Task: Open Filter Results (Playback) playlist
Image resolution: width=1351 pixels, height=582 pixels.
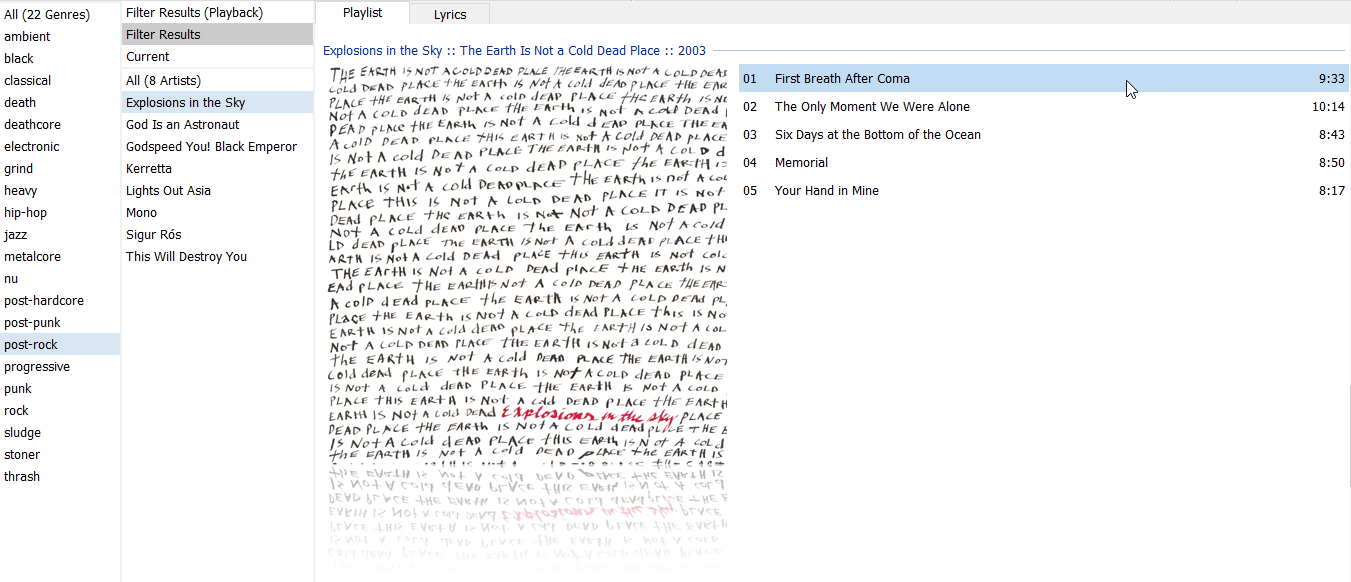Action: click(194, 13)
